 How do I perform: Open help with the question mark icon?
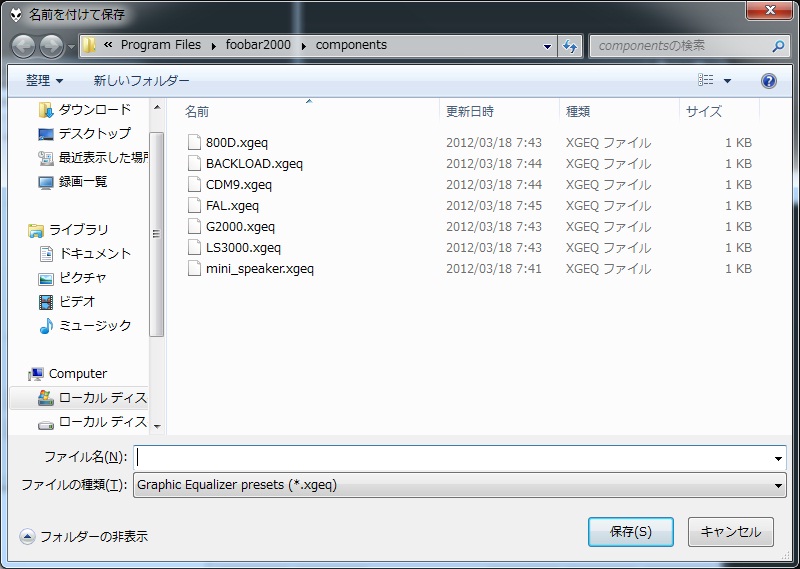click(769, 81)
